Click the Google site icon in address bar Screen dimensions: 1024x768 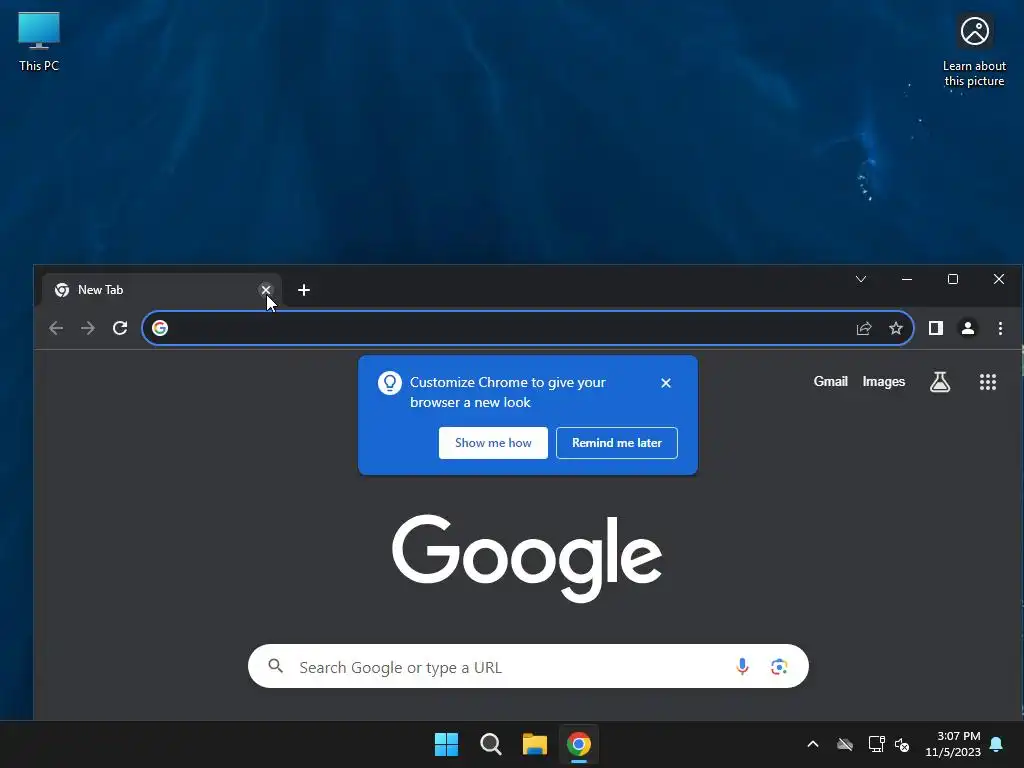pos(160,328)
